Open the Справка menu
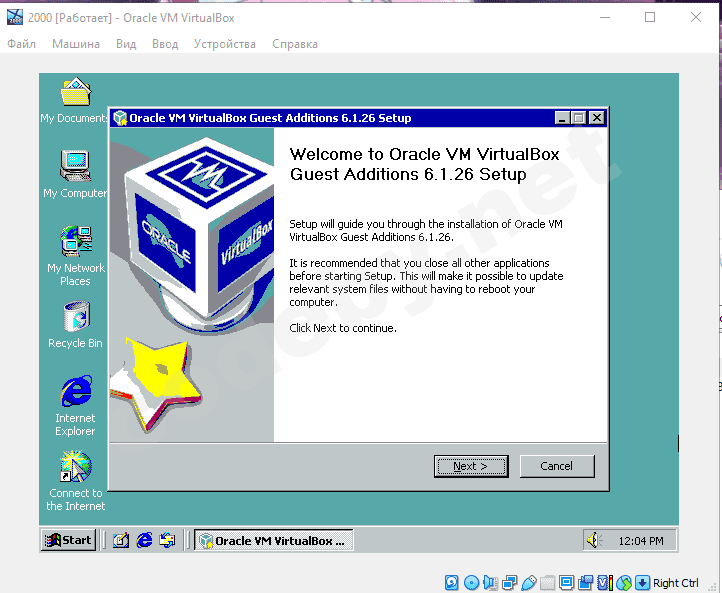This screenshot has width=722, height=593. click(x=295, y=44)
